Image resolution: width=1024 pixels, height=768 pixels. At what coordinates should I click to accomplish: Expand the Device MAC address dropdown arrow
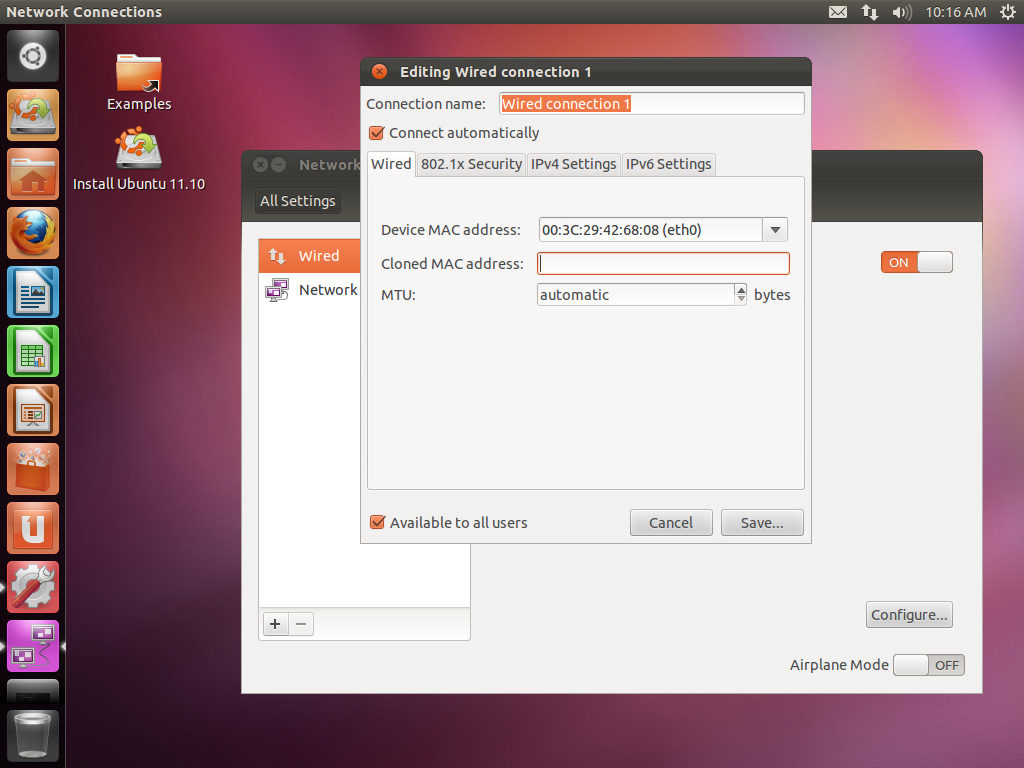point(775,230)
